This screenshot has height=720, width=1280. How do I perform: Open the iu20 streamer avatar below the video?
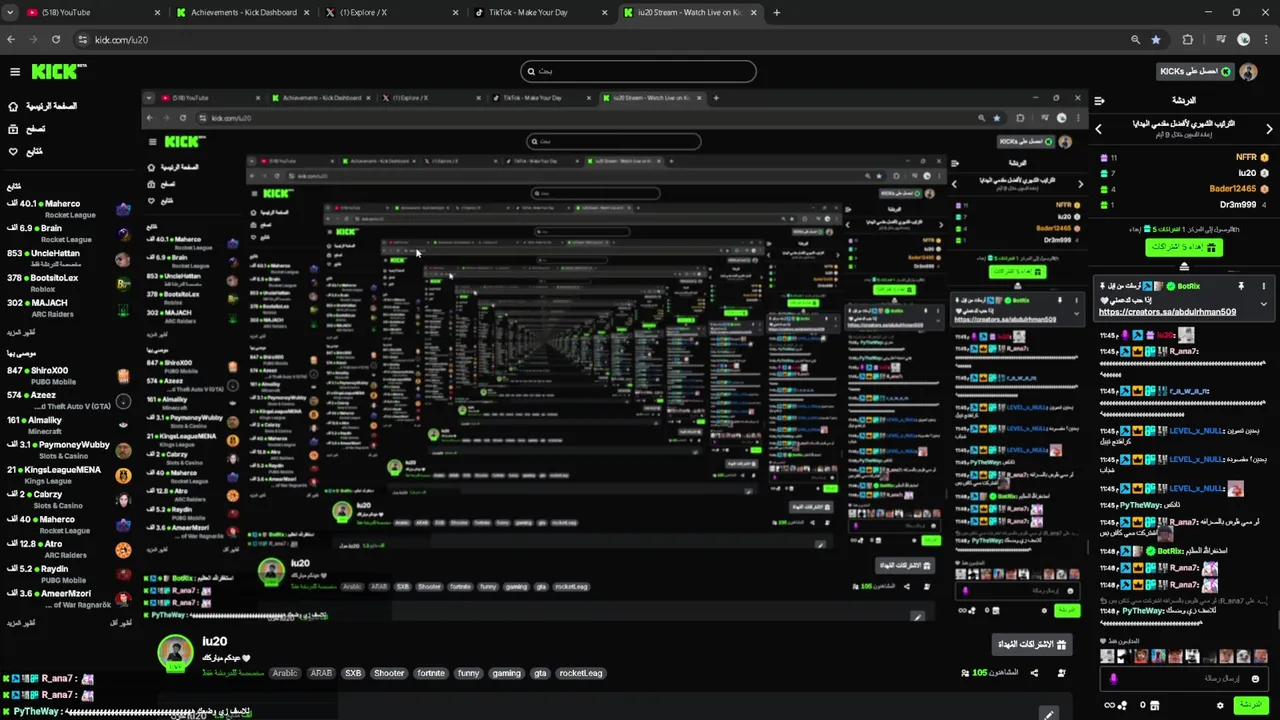(x=175, y=651)
